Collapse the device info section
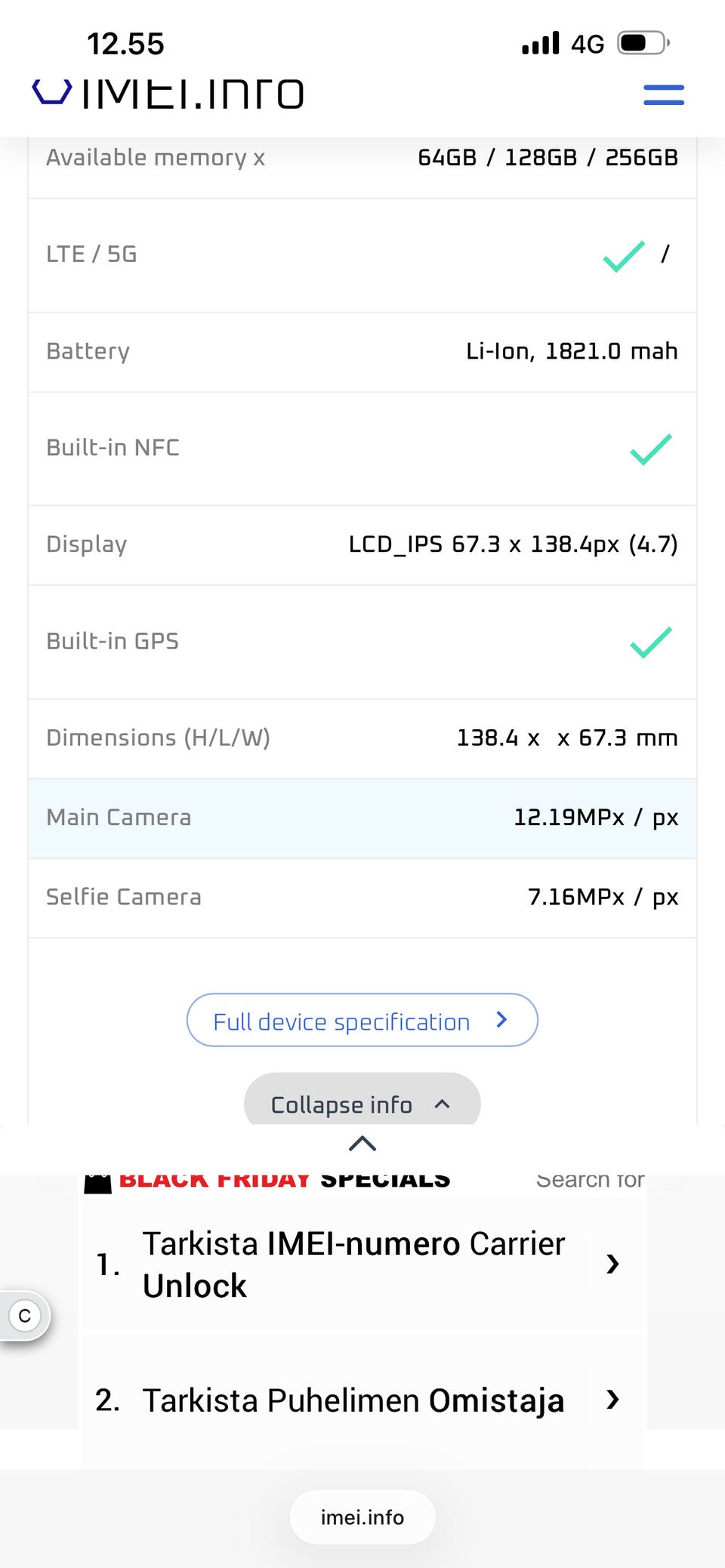The image size is (725, 1568). point(362,1104)
